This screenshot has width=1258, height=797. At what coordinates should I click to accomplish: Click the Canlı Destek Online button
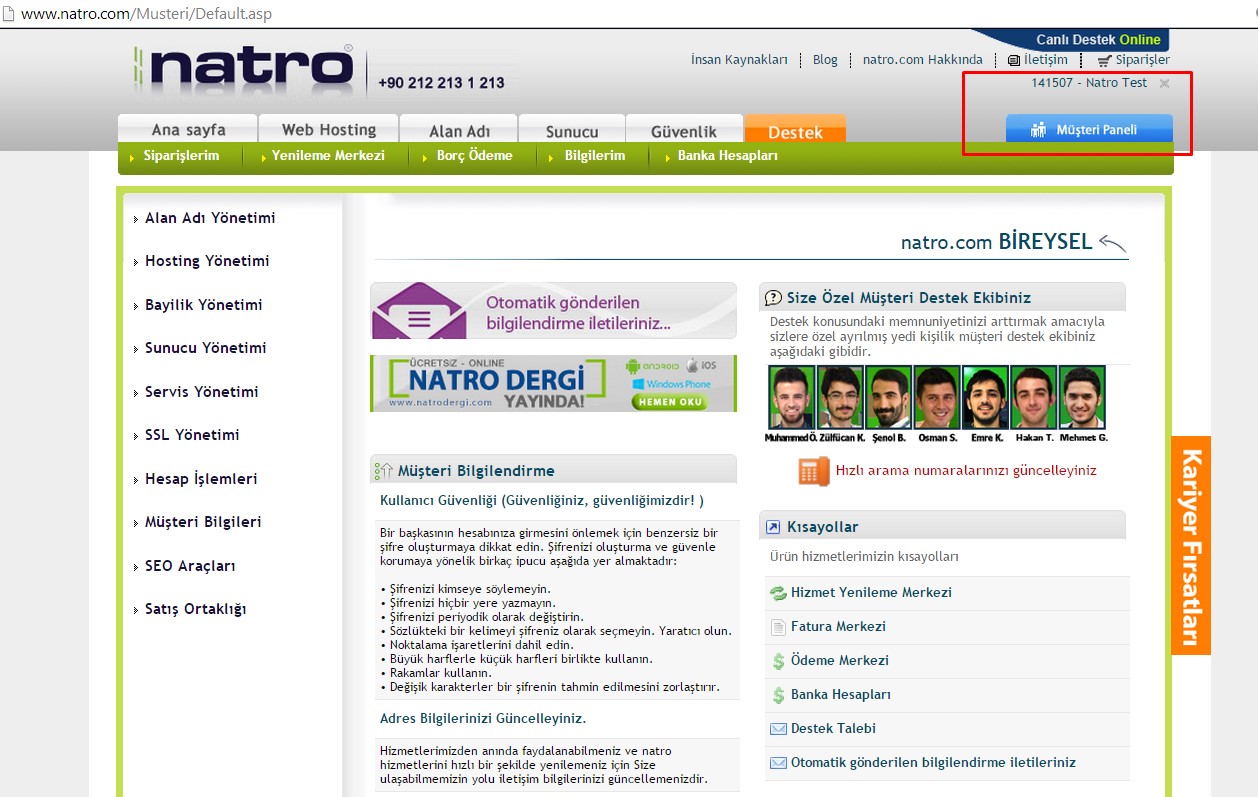[x=1098, y=40]
